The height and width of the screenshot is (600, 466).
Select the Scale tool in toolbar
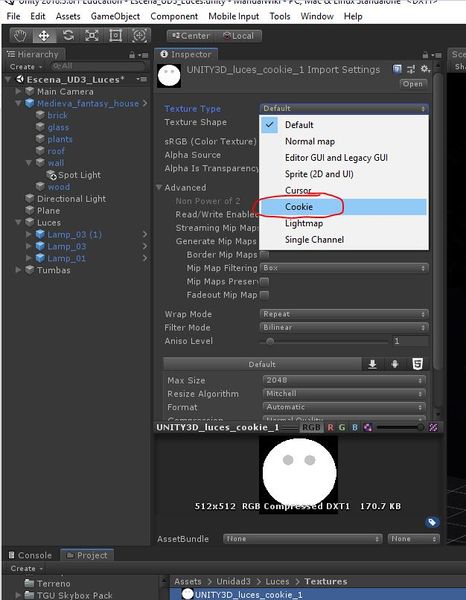[x=92, y=36]
